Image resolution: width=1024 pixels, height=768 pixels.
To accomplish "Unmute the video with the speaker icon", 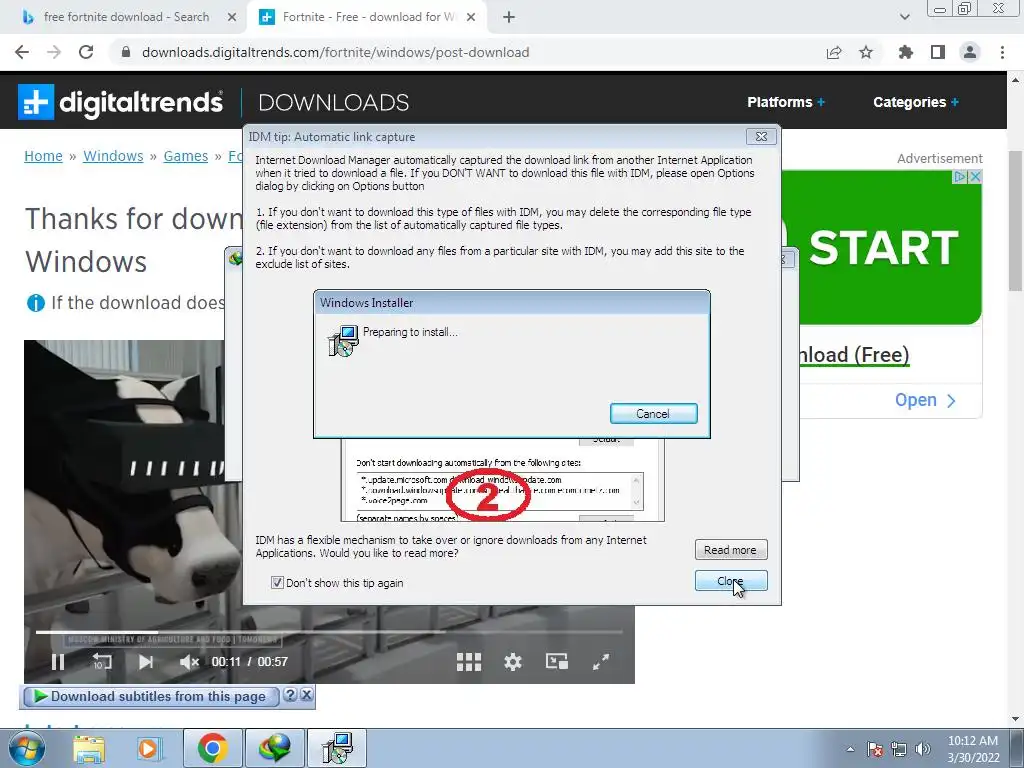I will (x=189, y=662).
